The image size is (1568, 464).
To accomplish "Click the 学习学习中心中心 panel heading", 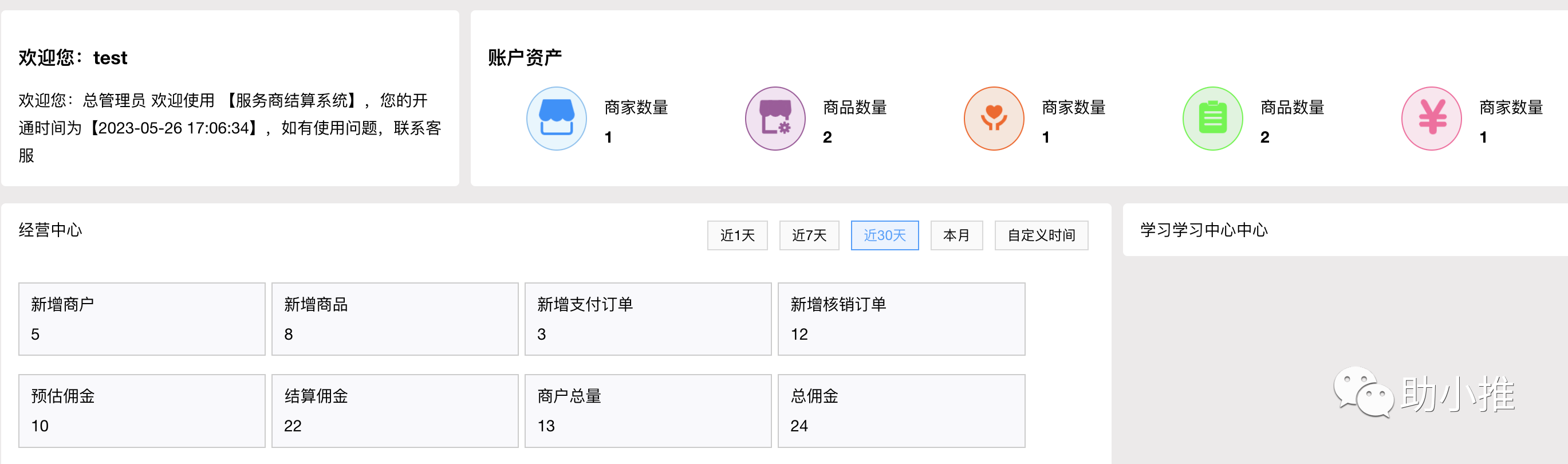I will (x=1203, y=230).
